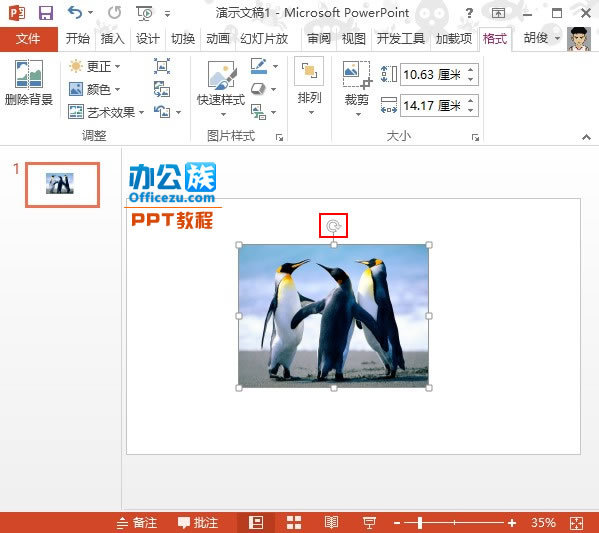
Task: Click the Ribbon Display Options icon
Action: [498, 13]
